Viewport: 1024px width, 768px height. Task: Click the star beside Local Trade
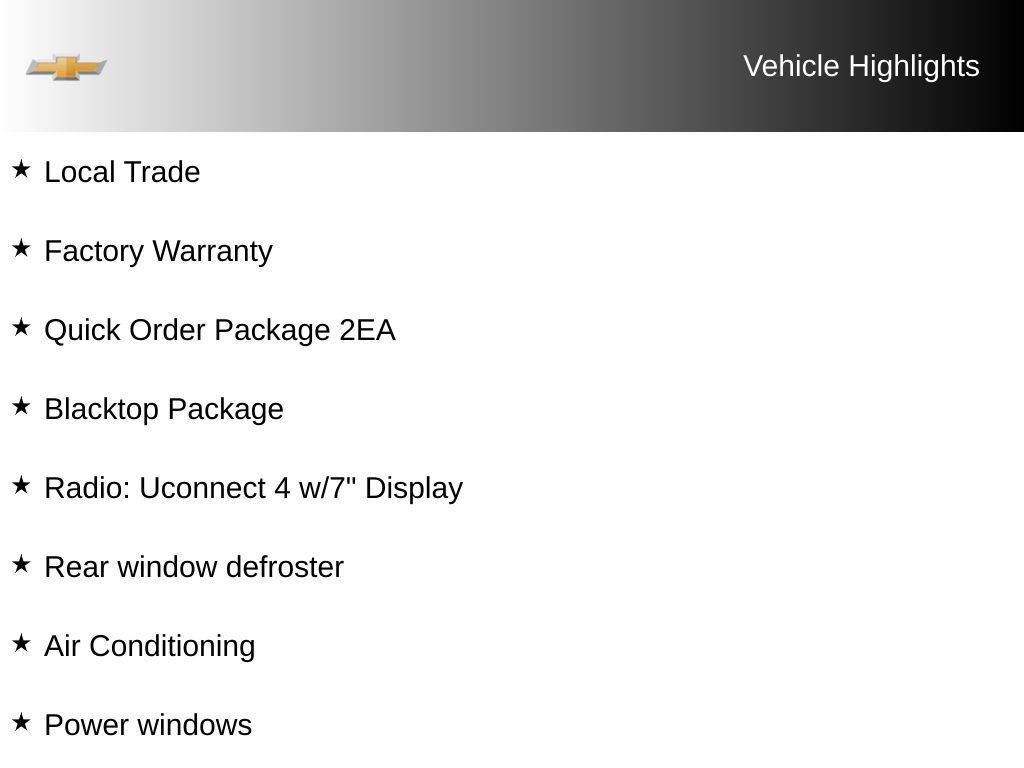pyautogui.click(x=21, y=168)
